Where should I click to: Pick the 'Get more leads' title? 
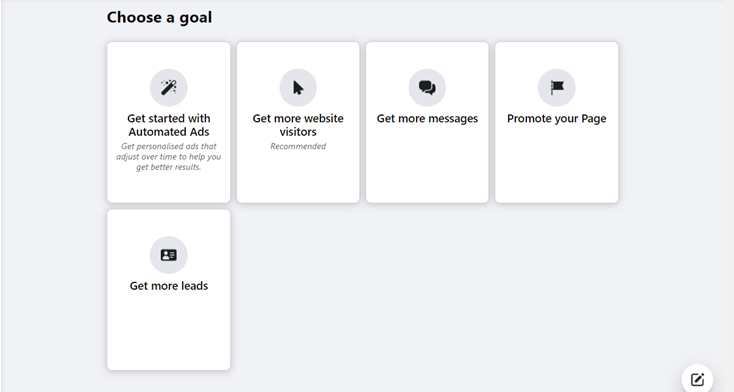169,286
